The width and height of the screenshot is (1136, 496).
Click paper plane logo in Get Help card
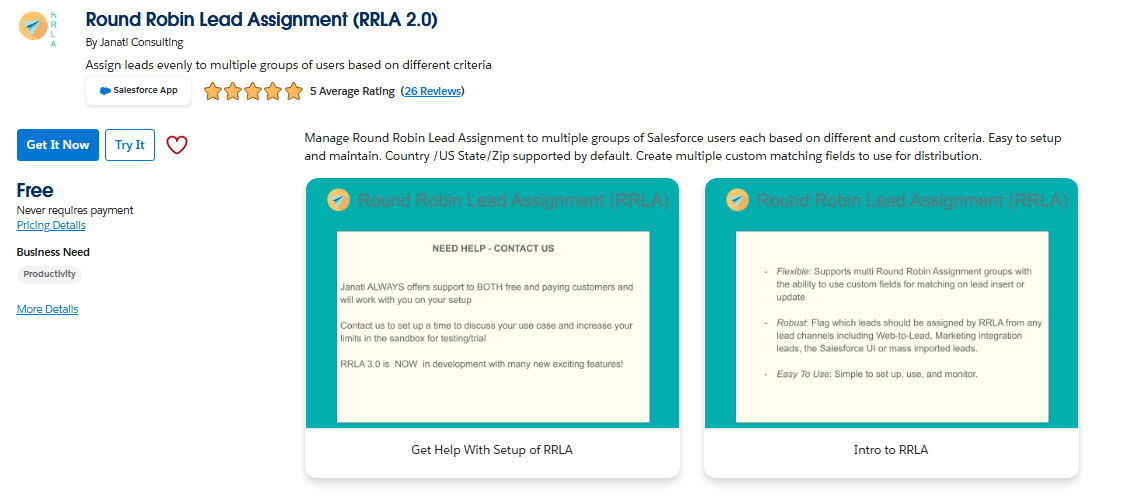[x=338, y=200]
